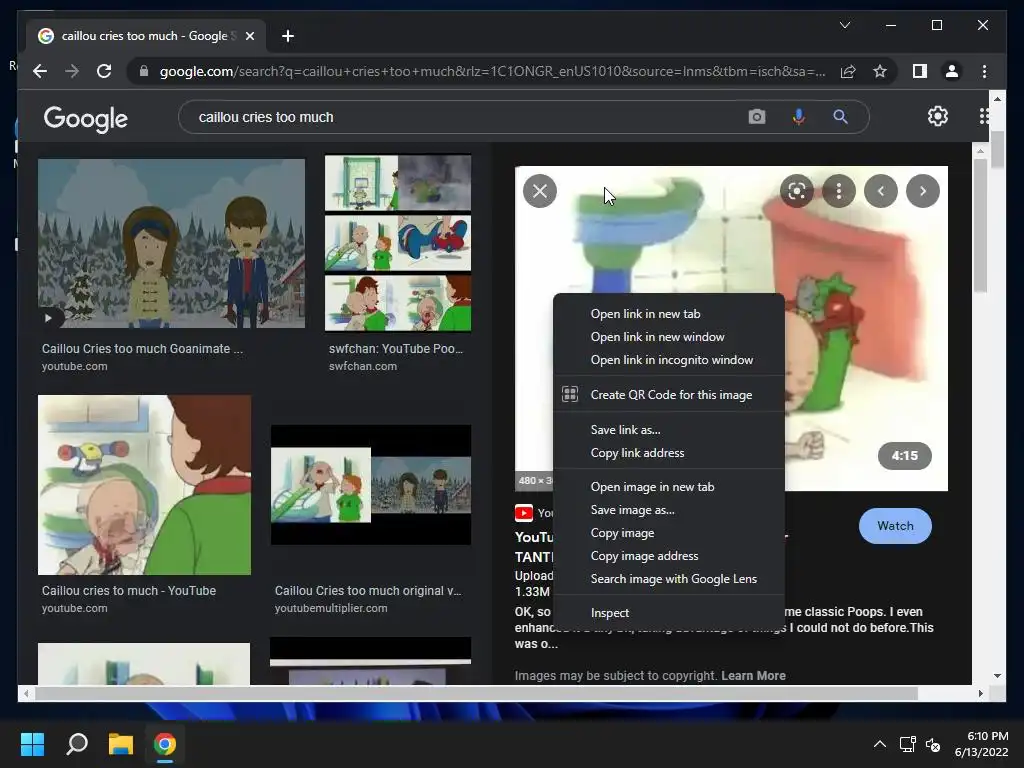Choose Open link in new window
This screenshot has width=1024, height=768.
pyautogui.click(x=669, y=337)
